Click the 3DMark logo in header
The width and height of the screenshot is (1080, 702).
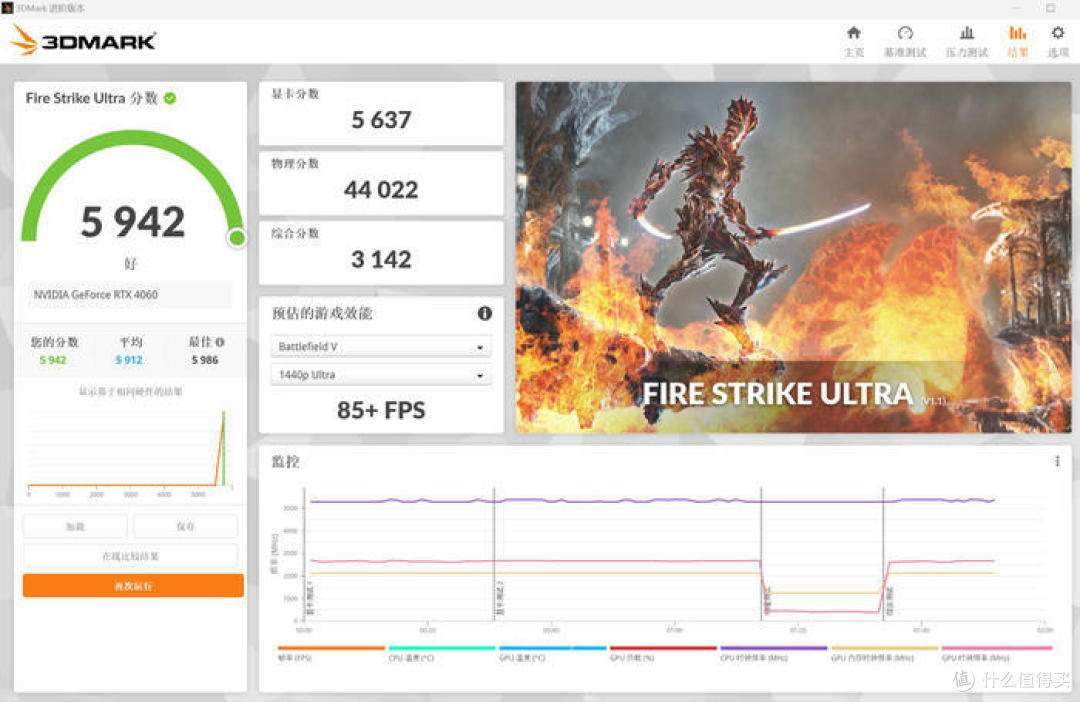pyautogui.click(x=83, y=41)
